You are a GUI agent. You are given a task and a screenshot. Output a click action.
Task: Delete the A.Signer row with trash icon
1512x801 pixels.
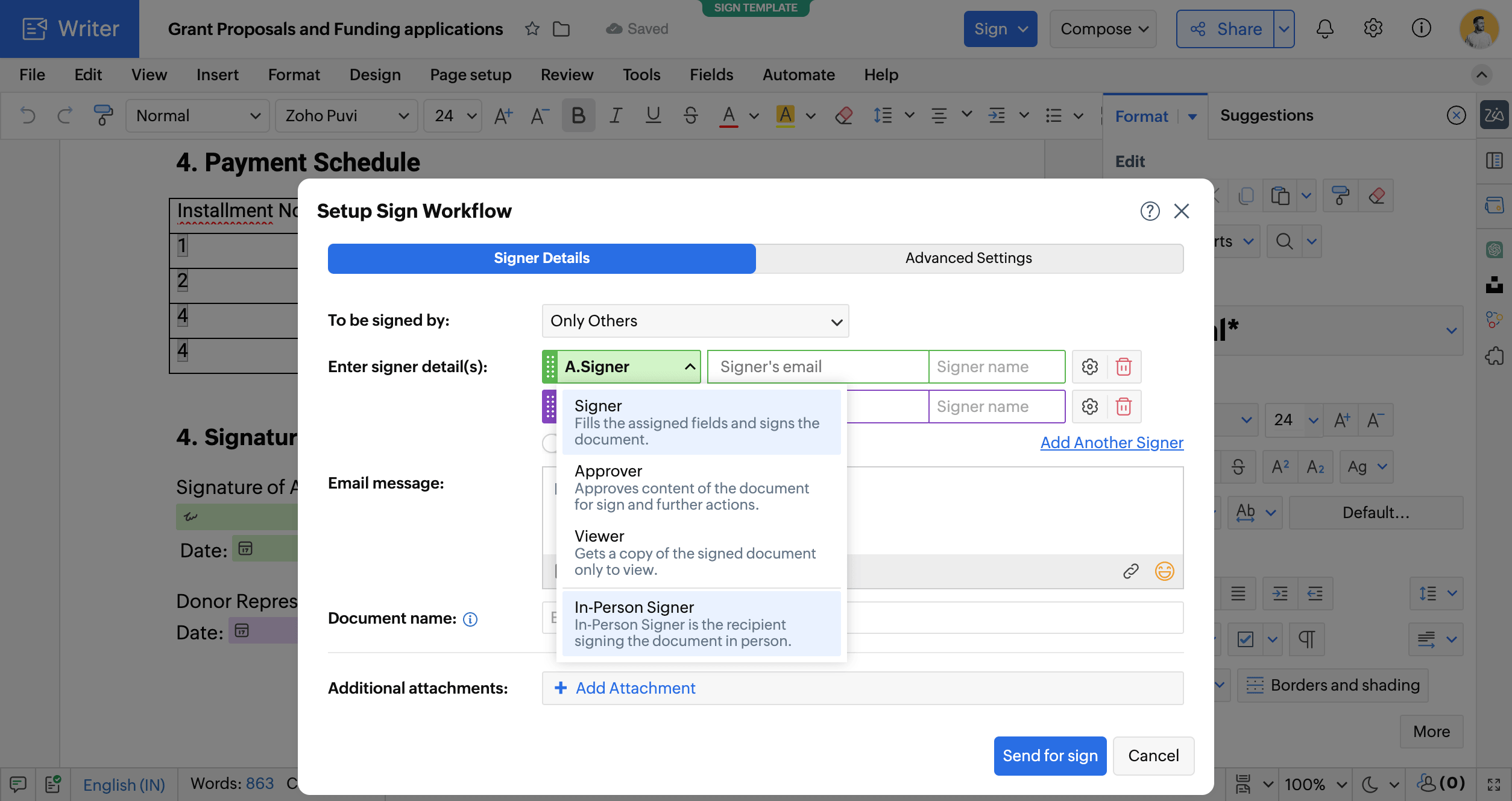(x=1124, y=367)
